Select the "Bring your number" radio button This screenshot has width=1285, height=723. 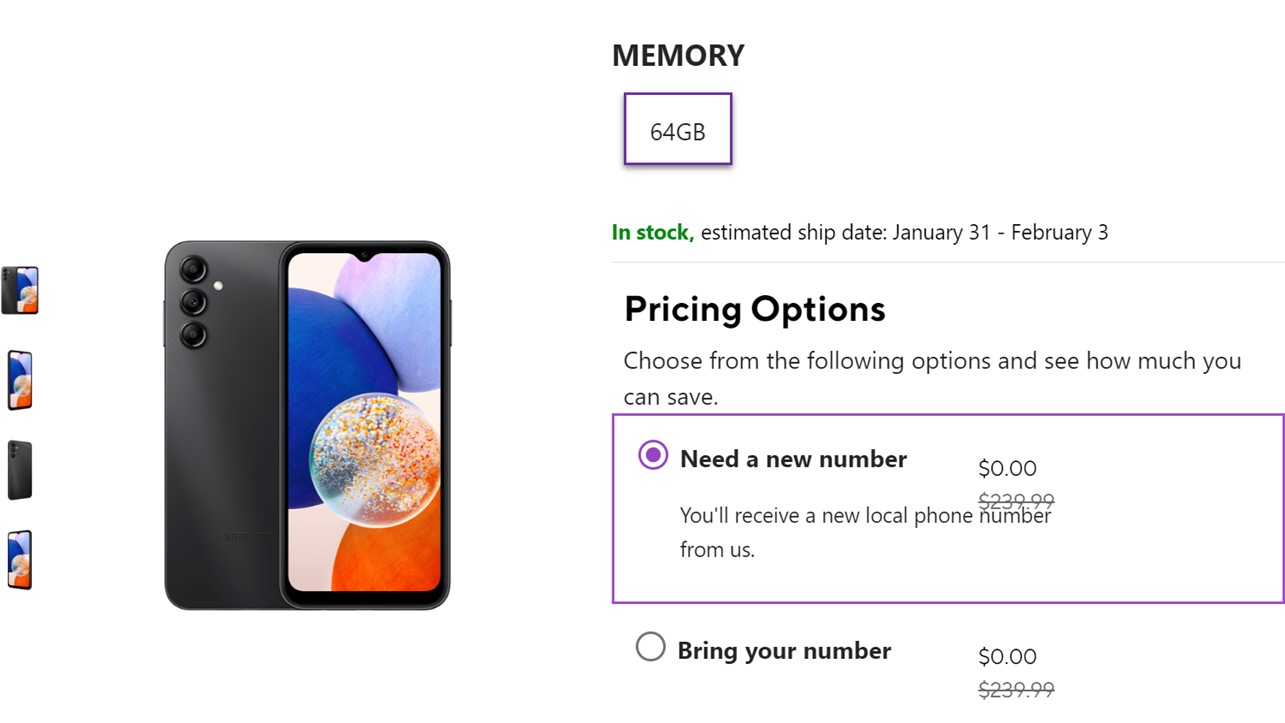[x=651, y=647]
